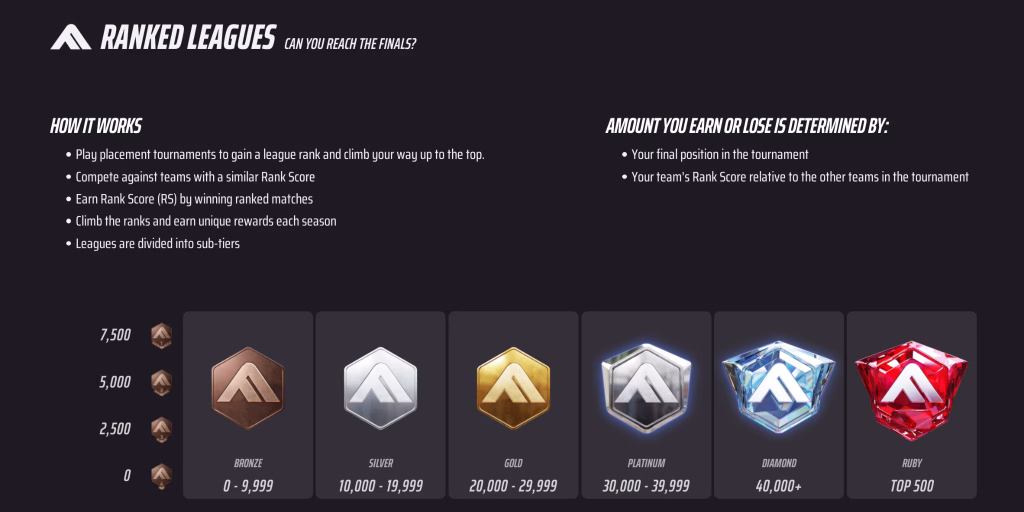The height and width of the screenshot is (512, 1024).
Task: Click the lowest sub-tier badge beside 0
Action: tap(161, 475)
